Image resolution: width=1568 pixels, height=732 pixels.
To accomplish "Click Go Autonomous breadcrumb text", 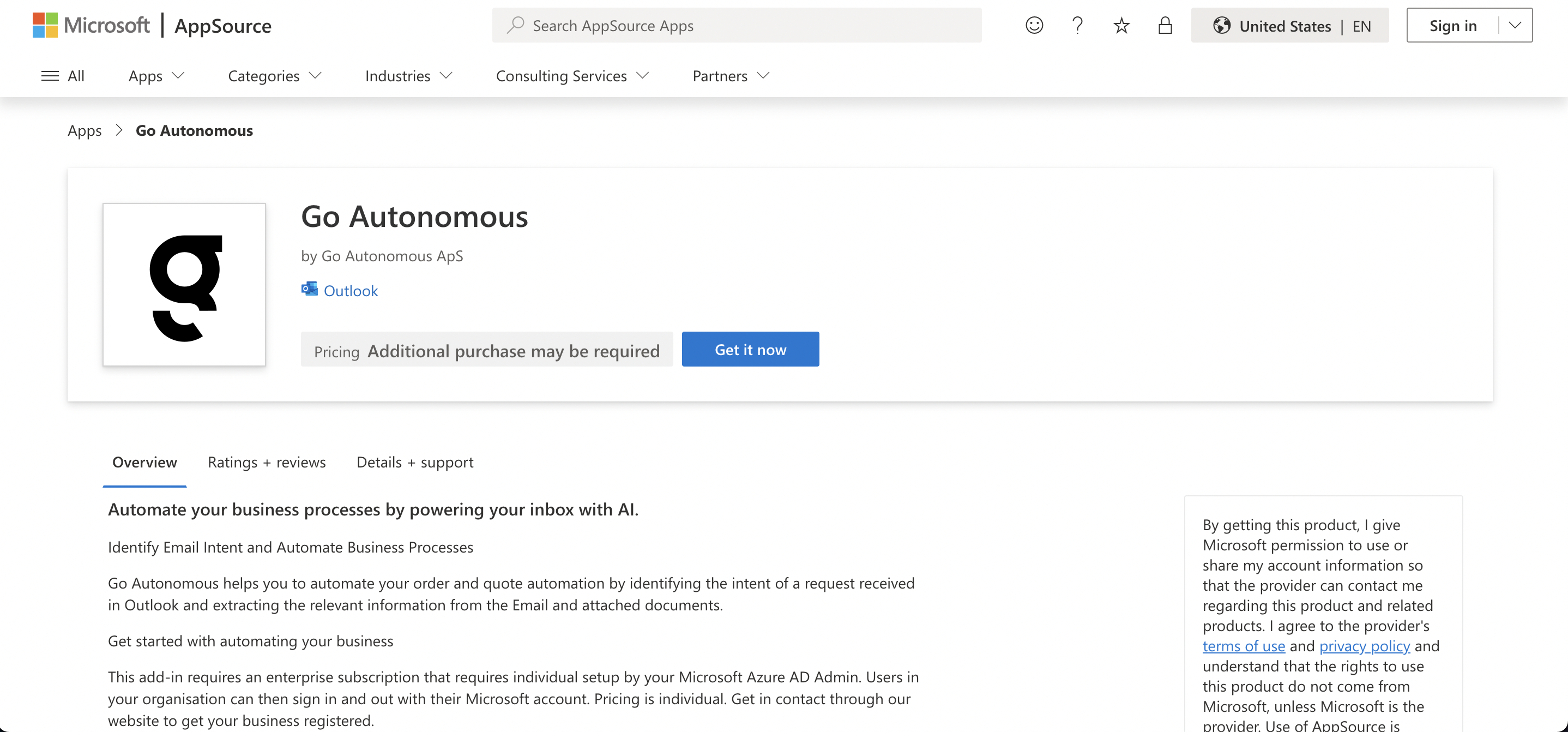I will click(x=194, y=130).
